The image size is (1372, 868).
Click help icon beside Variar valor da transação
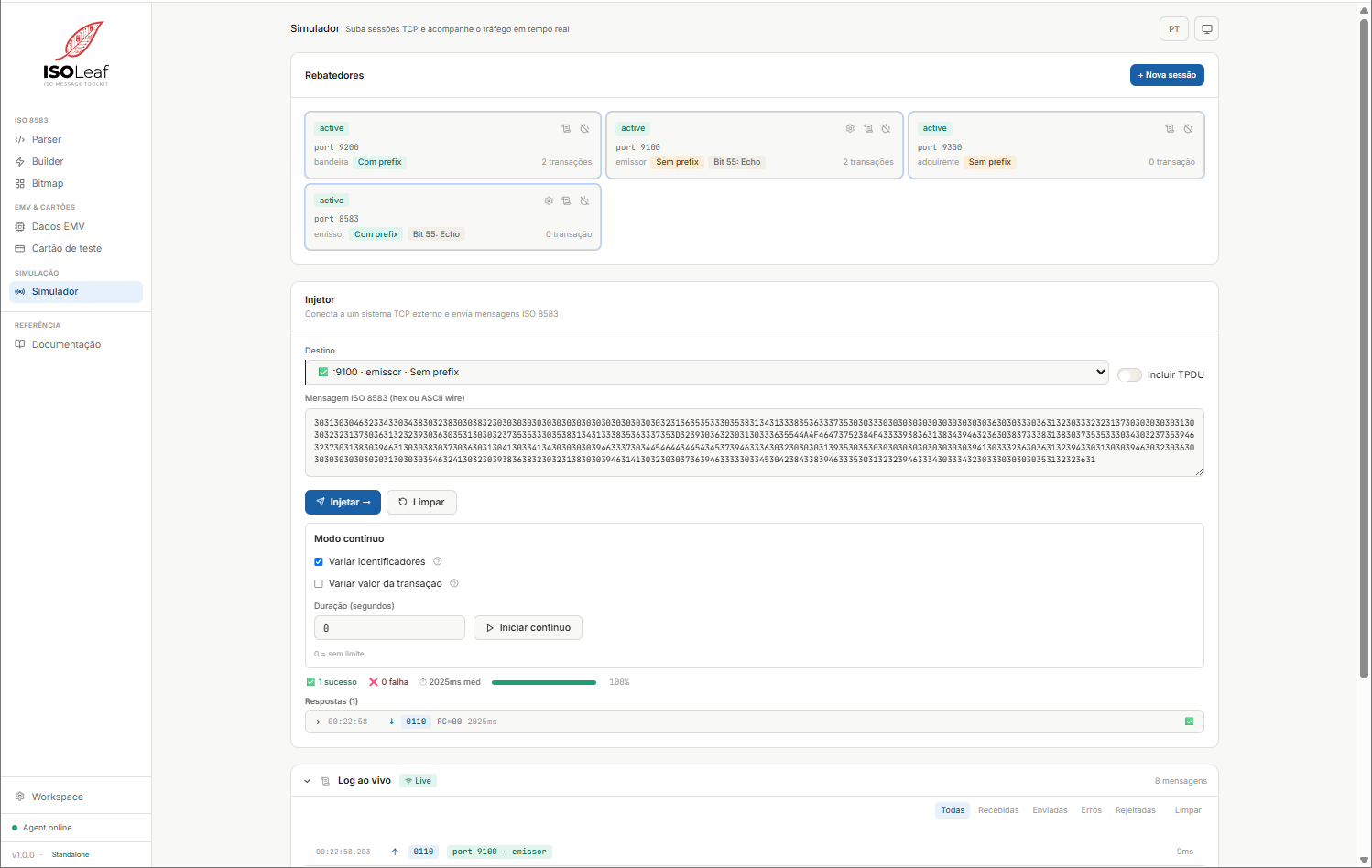click(454, 583)
